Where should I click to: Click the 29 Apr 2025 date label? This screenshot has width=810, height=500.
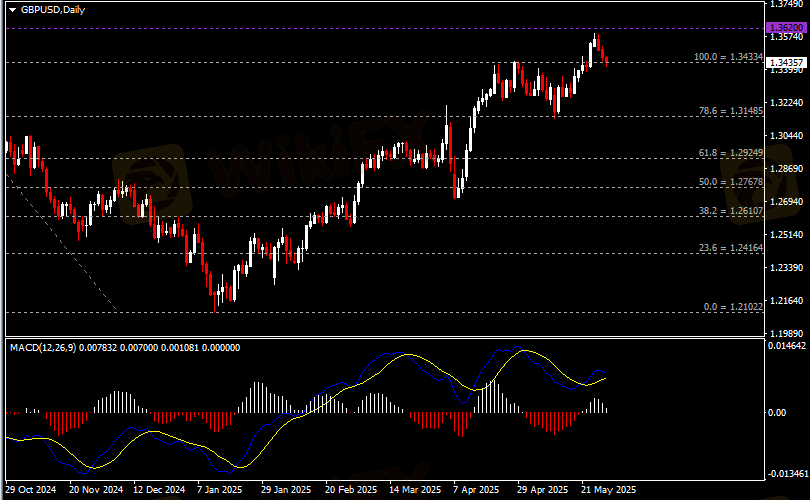(x=542, y=490)
